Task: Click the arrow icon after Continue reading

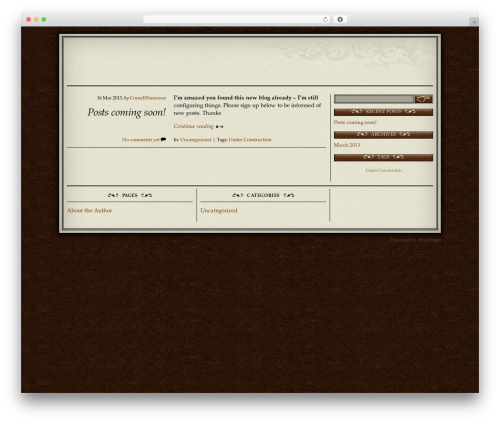Action: point(219,127)
